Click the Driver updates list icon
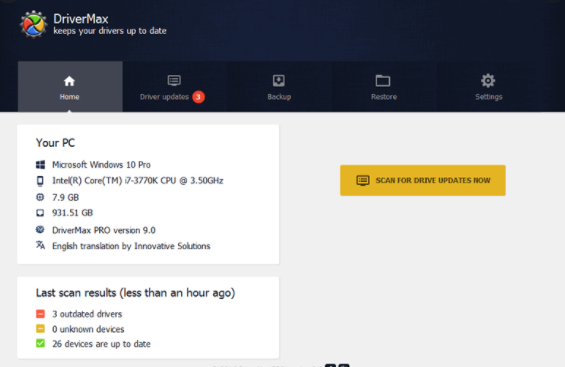565x367 pixels. coord(174,80)
